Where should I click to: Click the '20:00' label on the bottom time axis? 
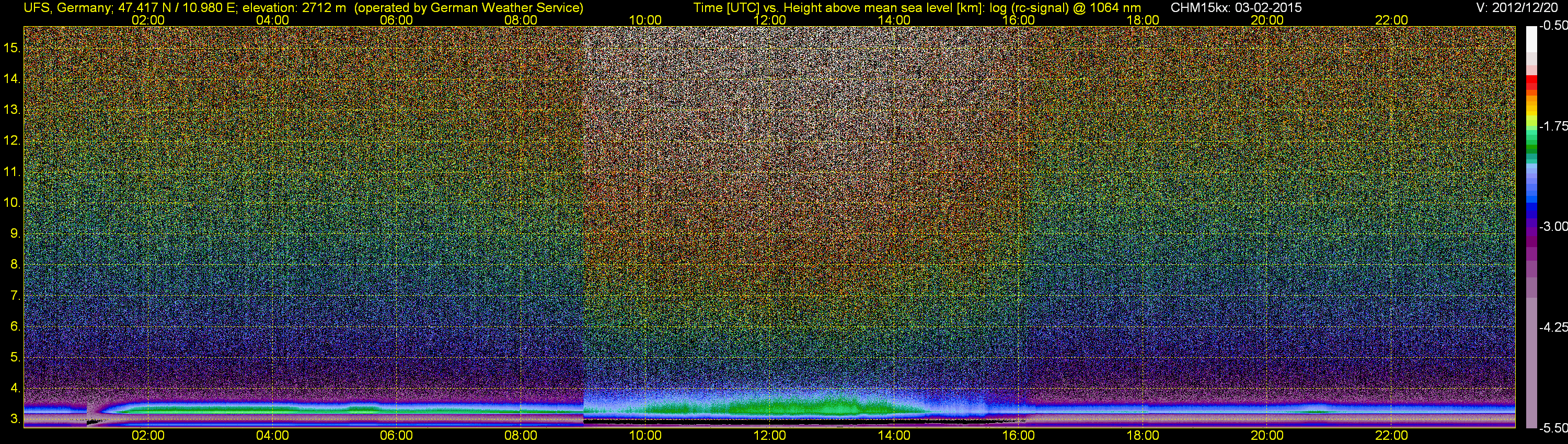tap(1267, 436)
